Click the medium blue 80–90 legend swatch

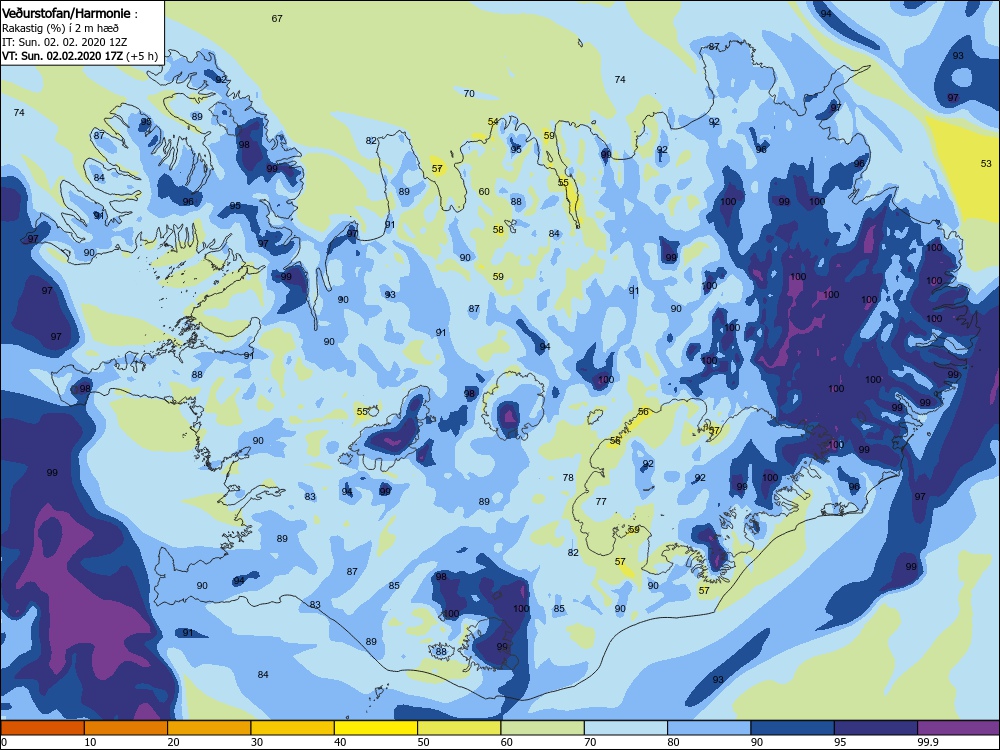[x=709, y=728]
